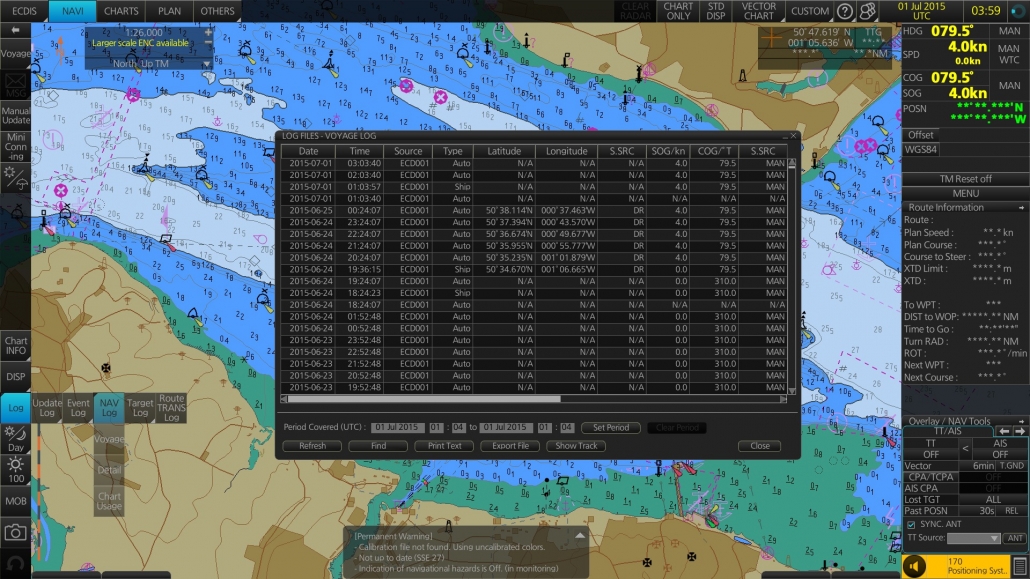Toggle the HDG source MAN button
This screenshot has width=1030, height=579.
coord(1009,31)
